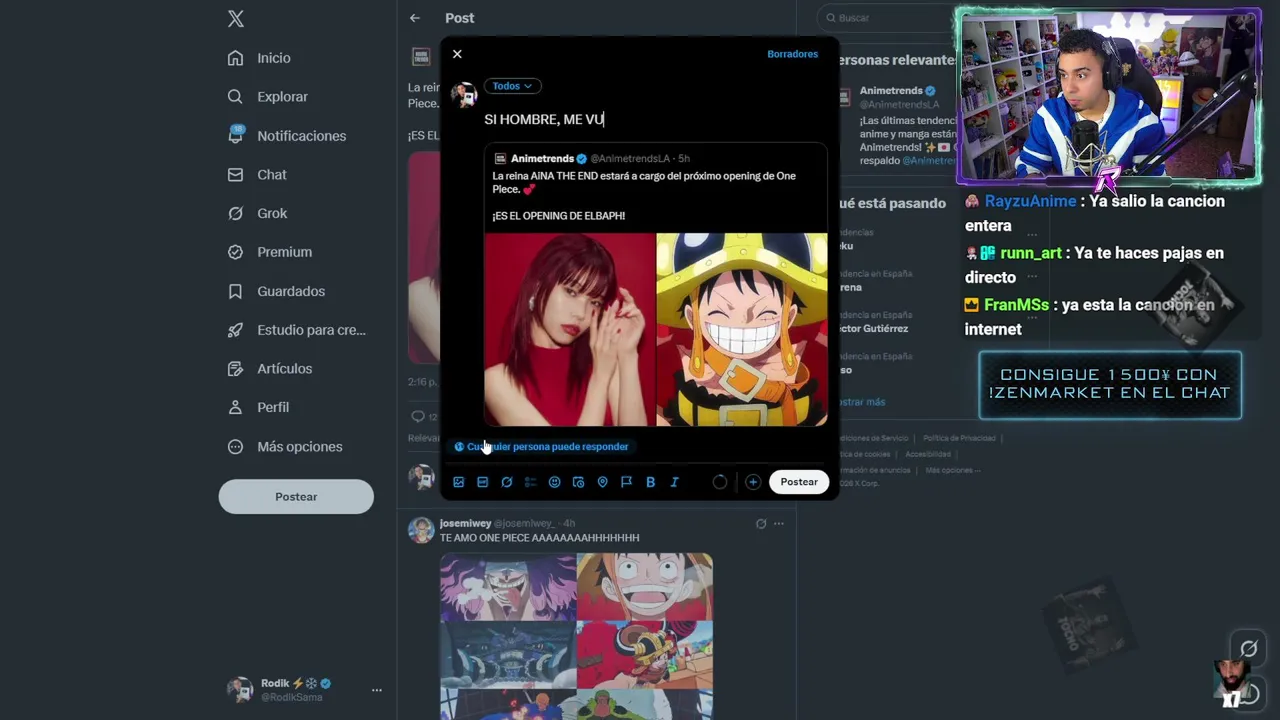The width and height of the screenshot is (1280, 720).
Task: Open Grok floating button at bottom right
Action: pyautogui.click(x=1249, y=648)
